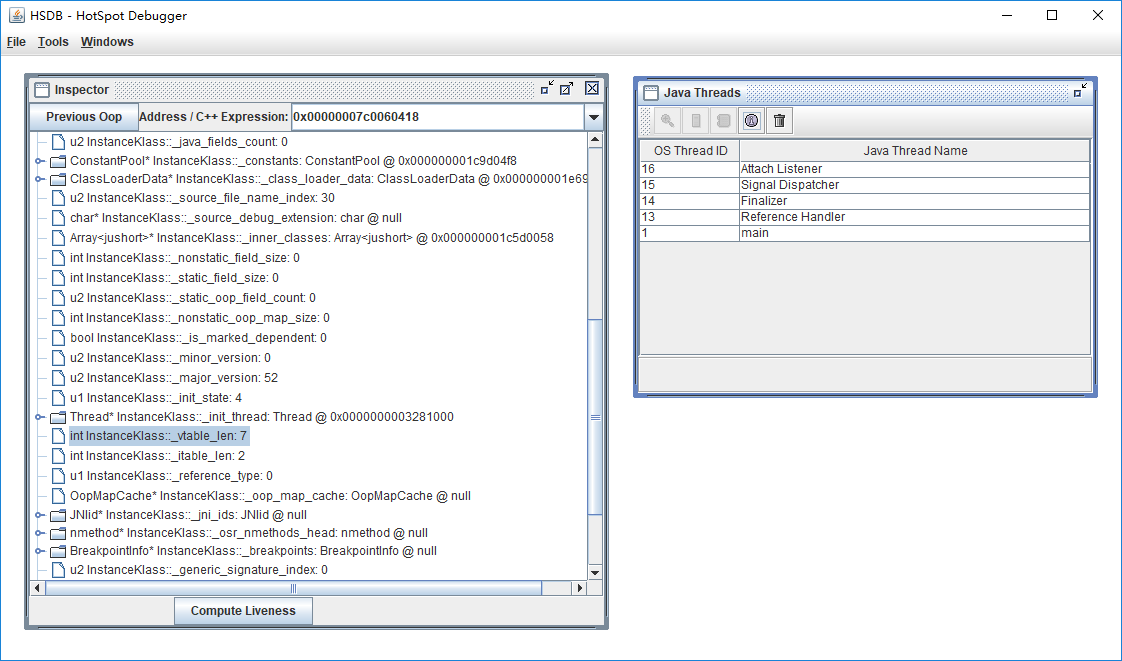Select the main thread row
This screenshot has height=661, width=1122.
pos(864,233)
